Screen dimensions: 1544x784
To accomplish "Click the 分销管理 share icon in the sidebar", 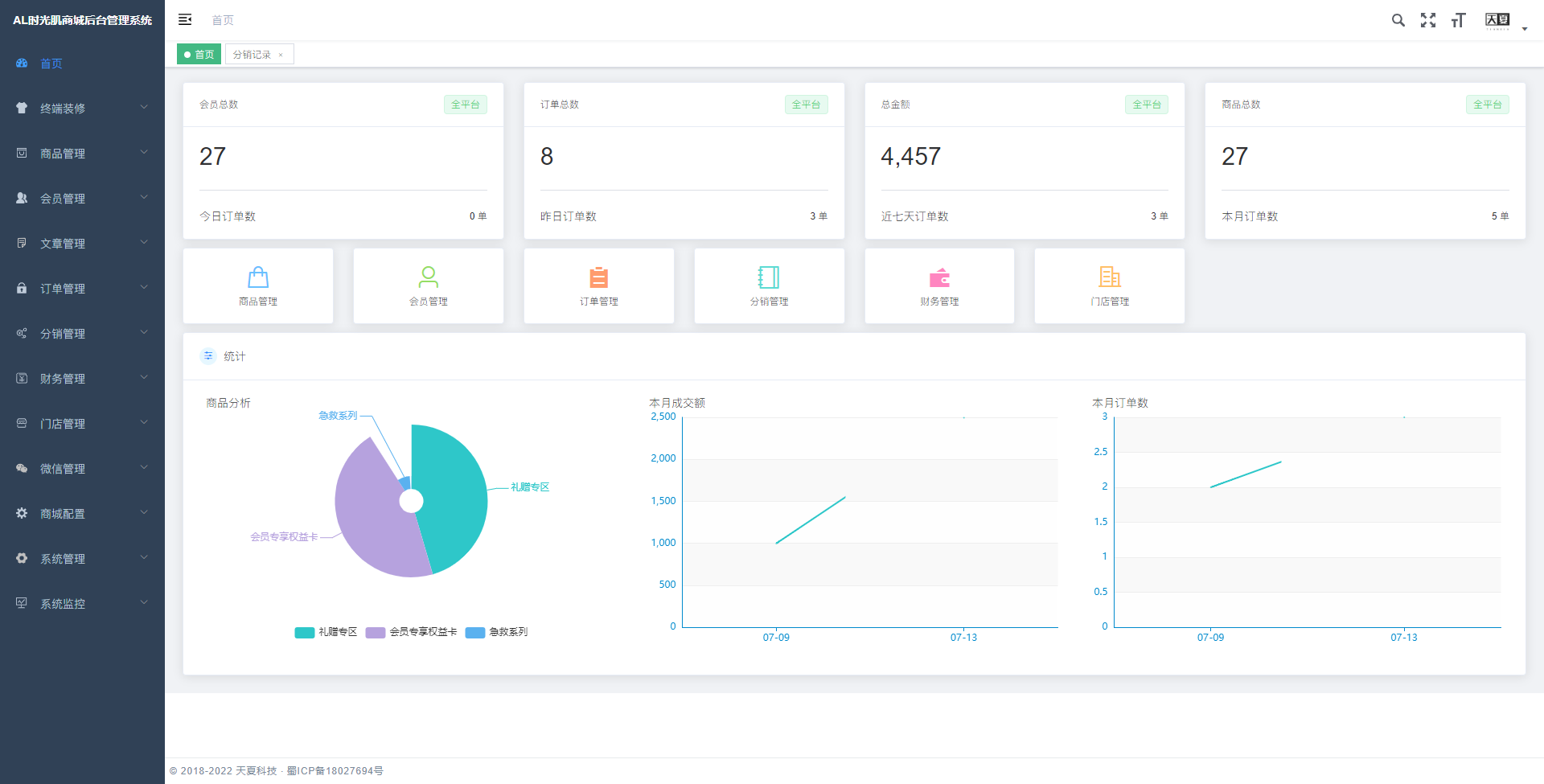I will tap(22, 334).
